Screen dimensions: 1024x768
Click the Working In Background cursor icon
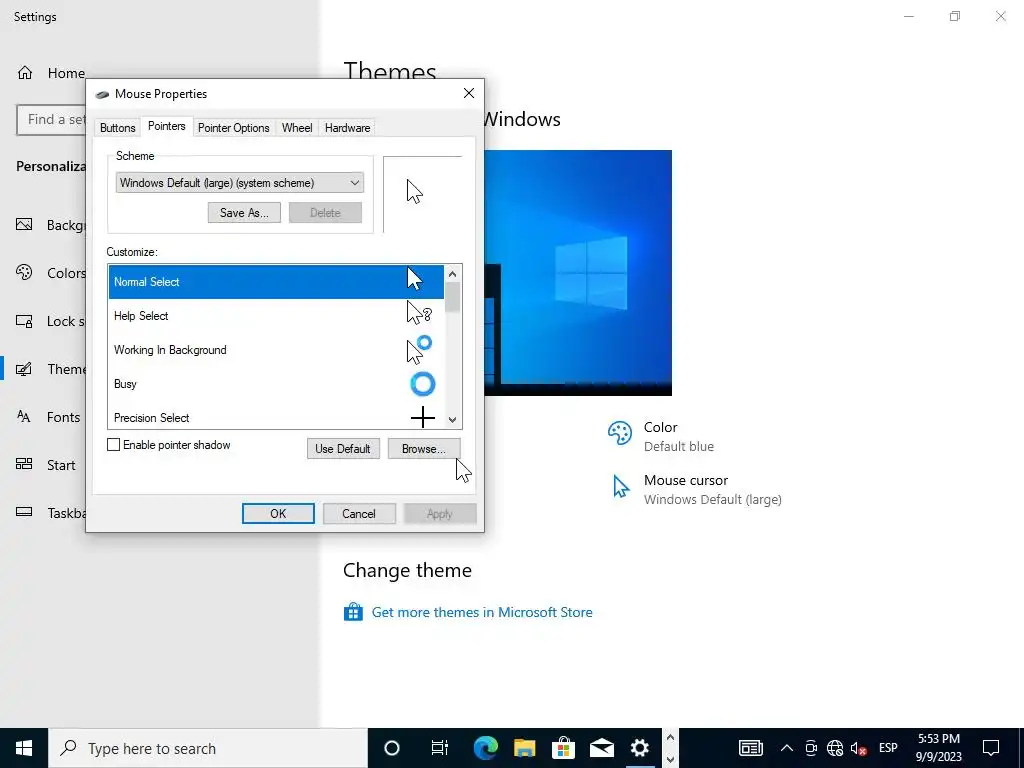[x=419, y=349]
